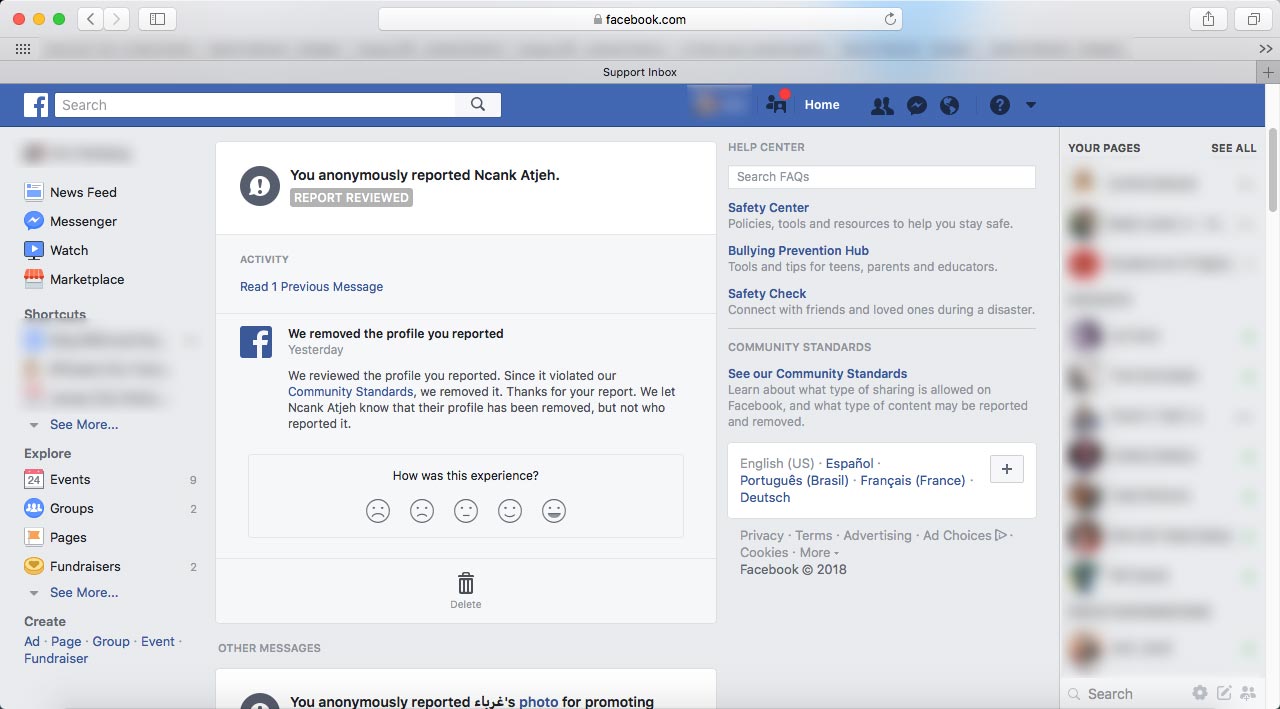Click Read 1 Previous Message link

(311, 287)
